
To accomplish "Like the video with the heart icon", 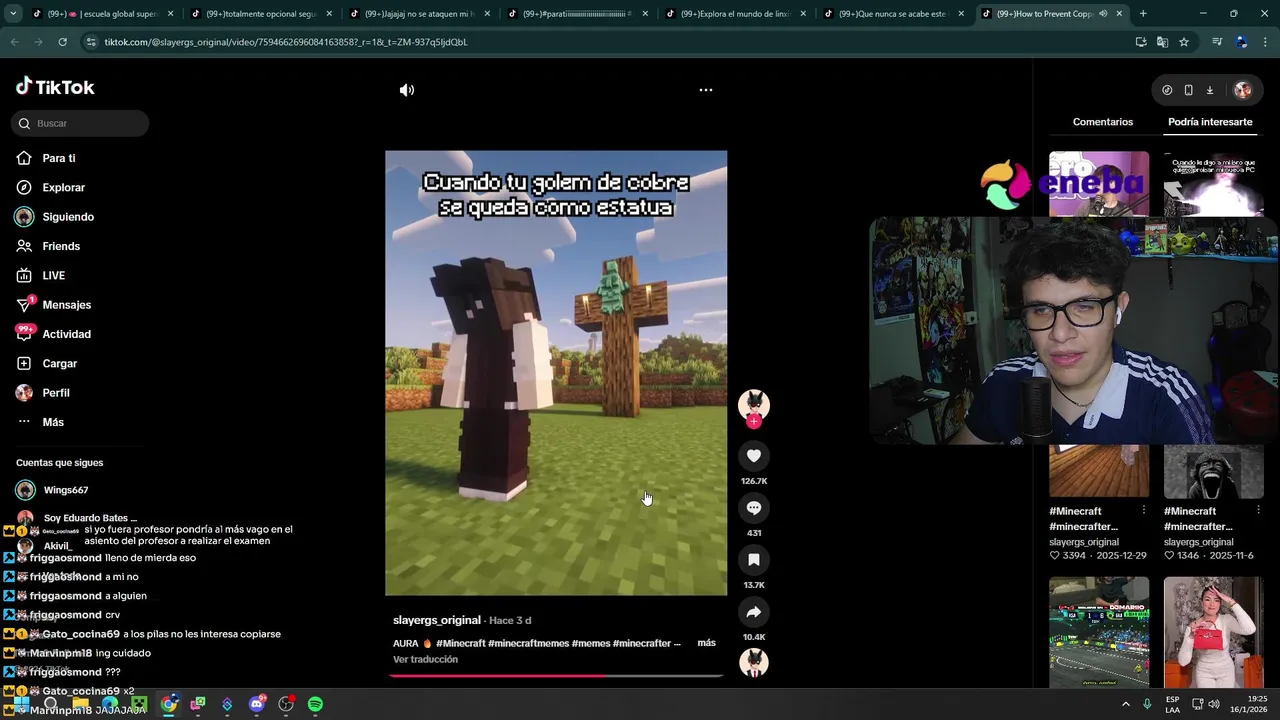I will pos(754,456).
